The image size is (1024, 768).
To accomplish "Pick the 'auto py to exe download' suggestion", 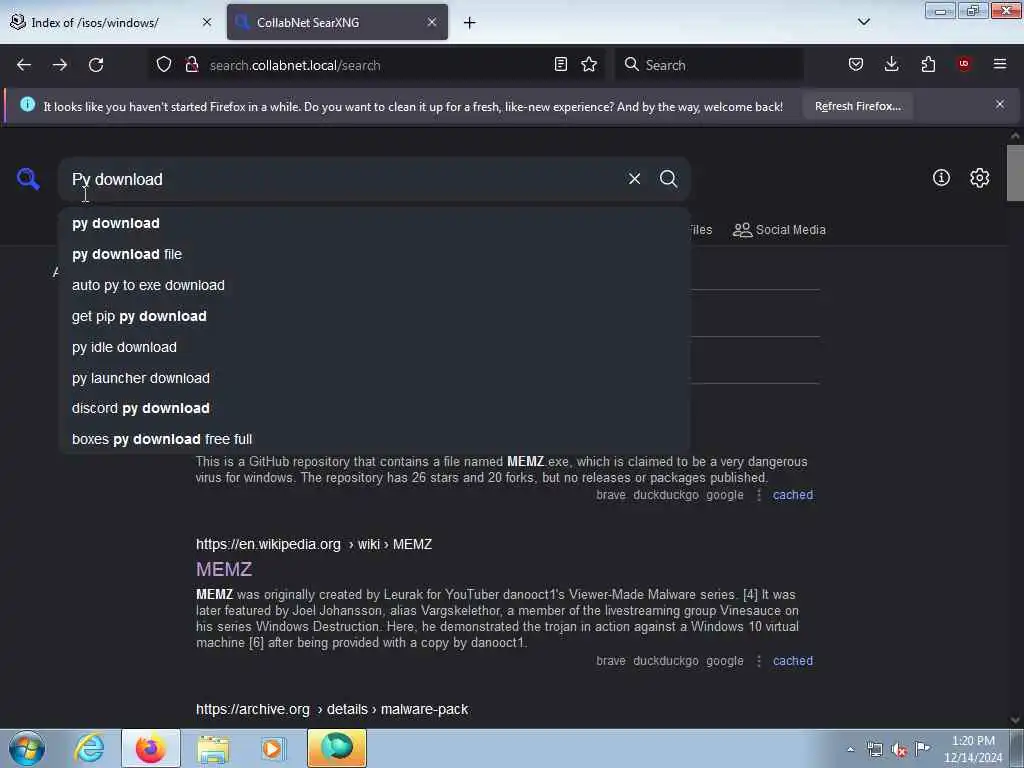I will (x=374, y=285).
